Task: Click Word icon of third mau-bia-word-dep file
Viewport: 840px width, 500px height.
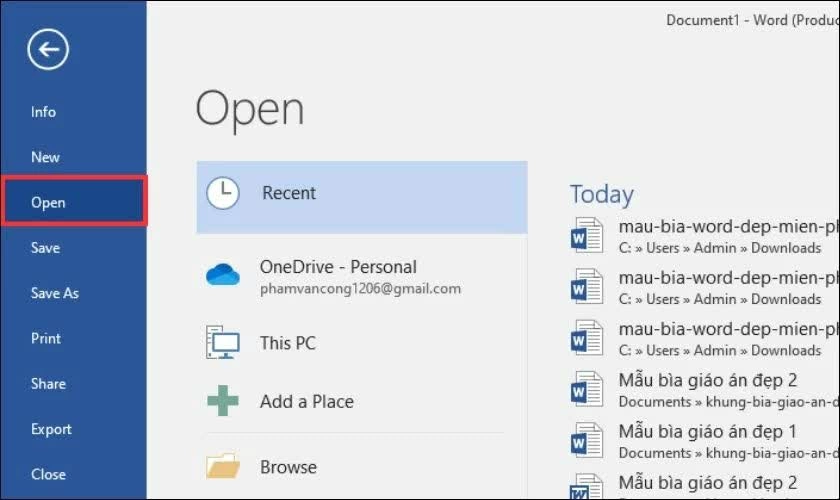Action: [x=587, y=338]
